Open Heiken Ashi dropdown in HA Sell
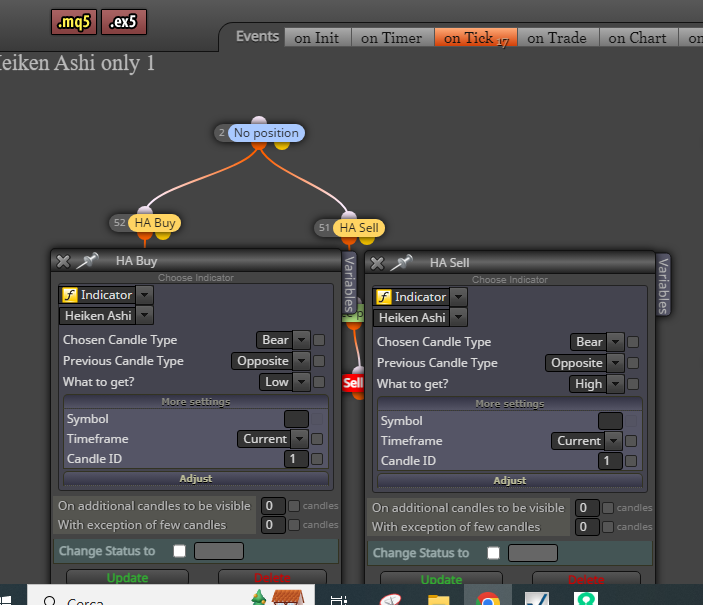Image resolution: width=703 pixels, height=605 pixels. tap(458, 318)
